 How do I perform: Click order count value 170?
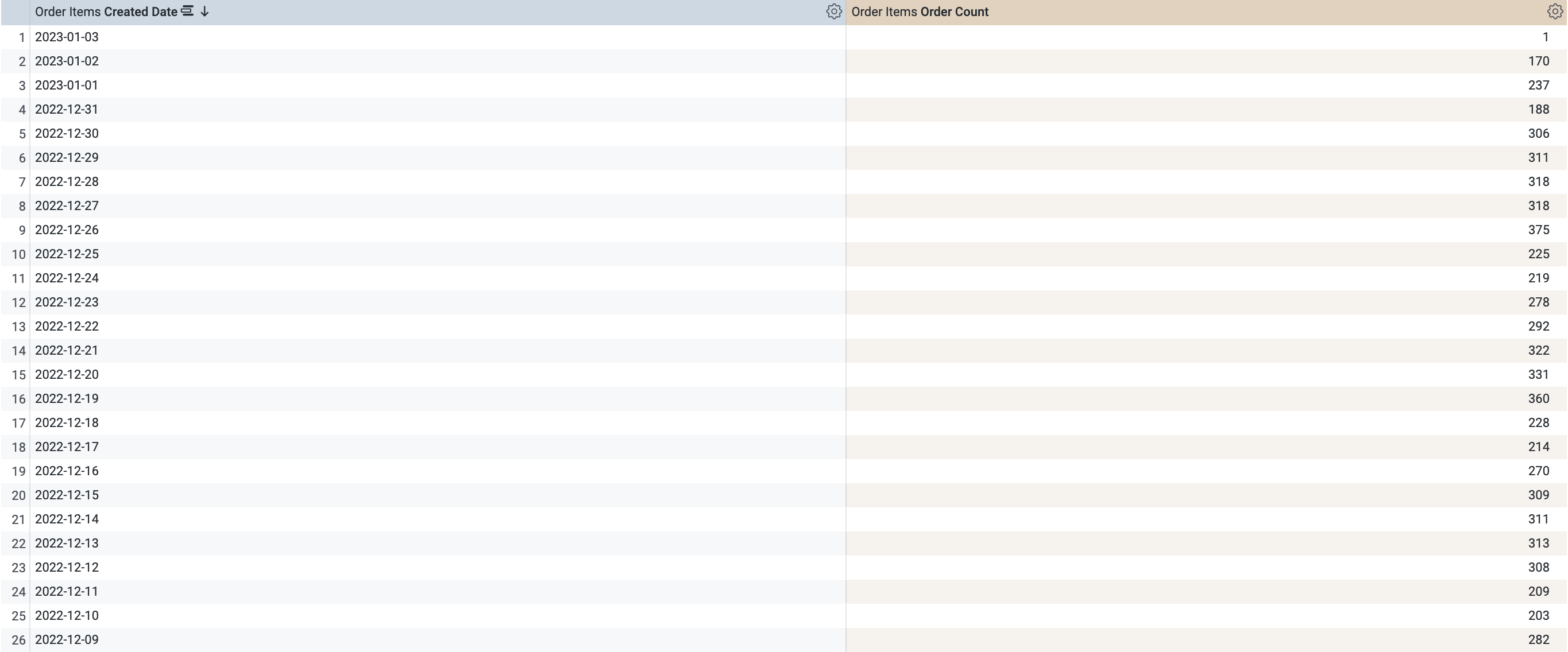coord(1539,61)
